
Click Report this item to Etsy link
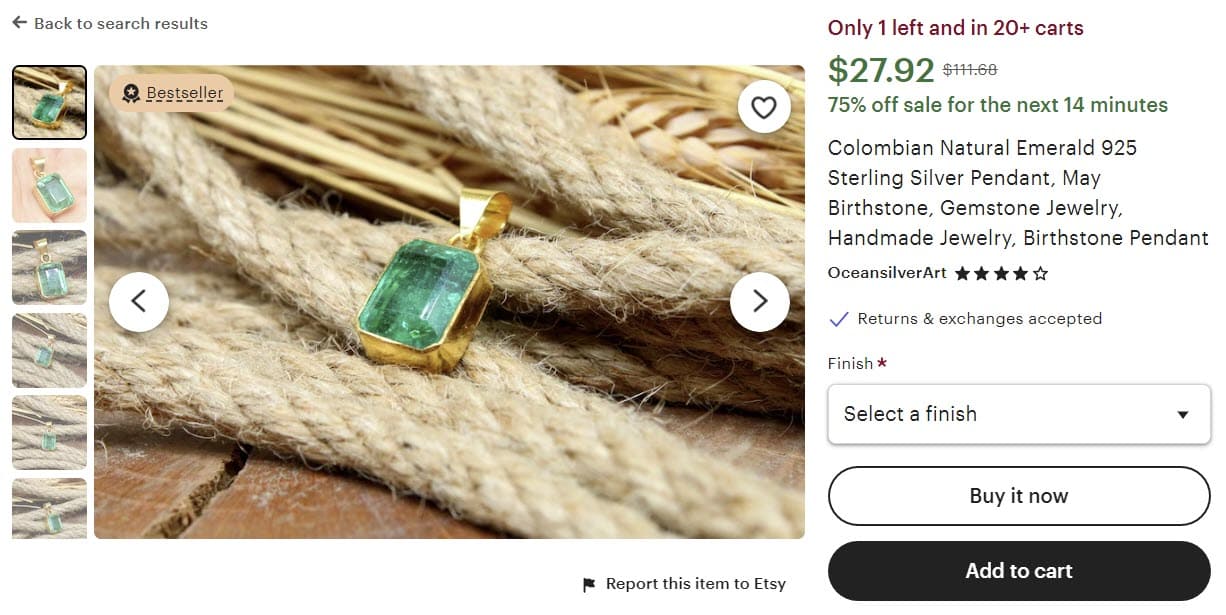pyautogui.click(x=695, y=584)
